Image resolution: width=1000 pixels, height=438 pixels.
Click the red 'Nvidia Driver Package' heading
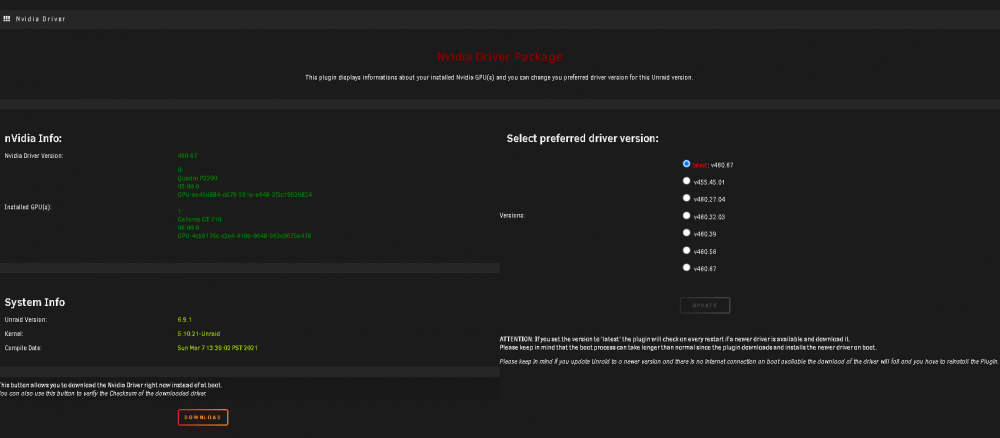499,57
